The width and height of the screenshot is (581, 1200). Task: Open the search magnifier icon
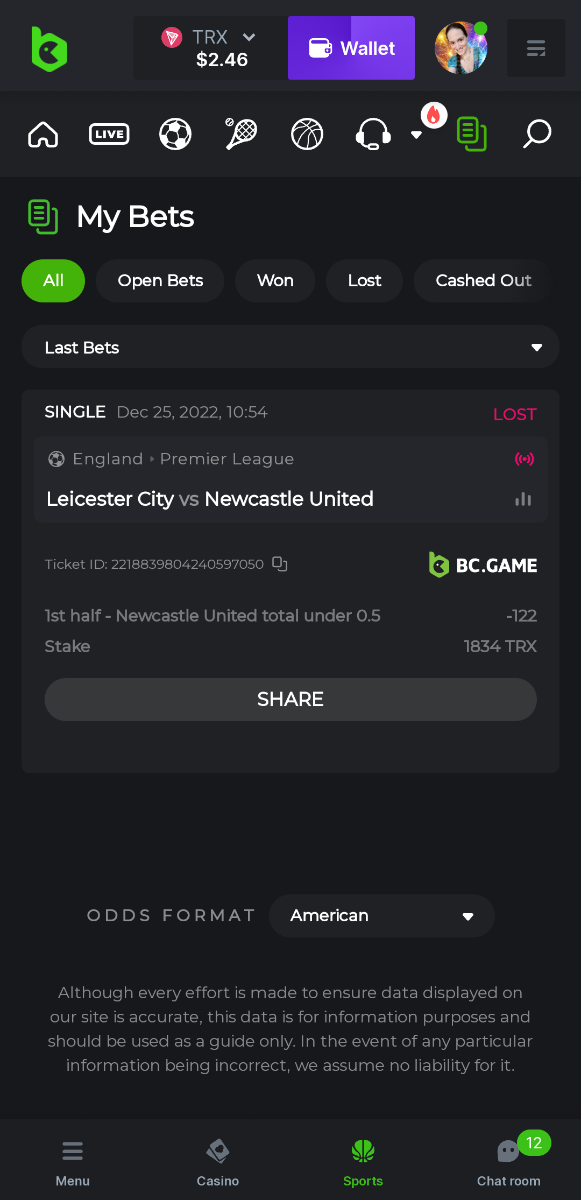coord(537,134)
